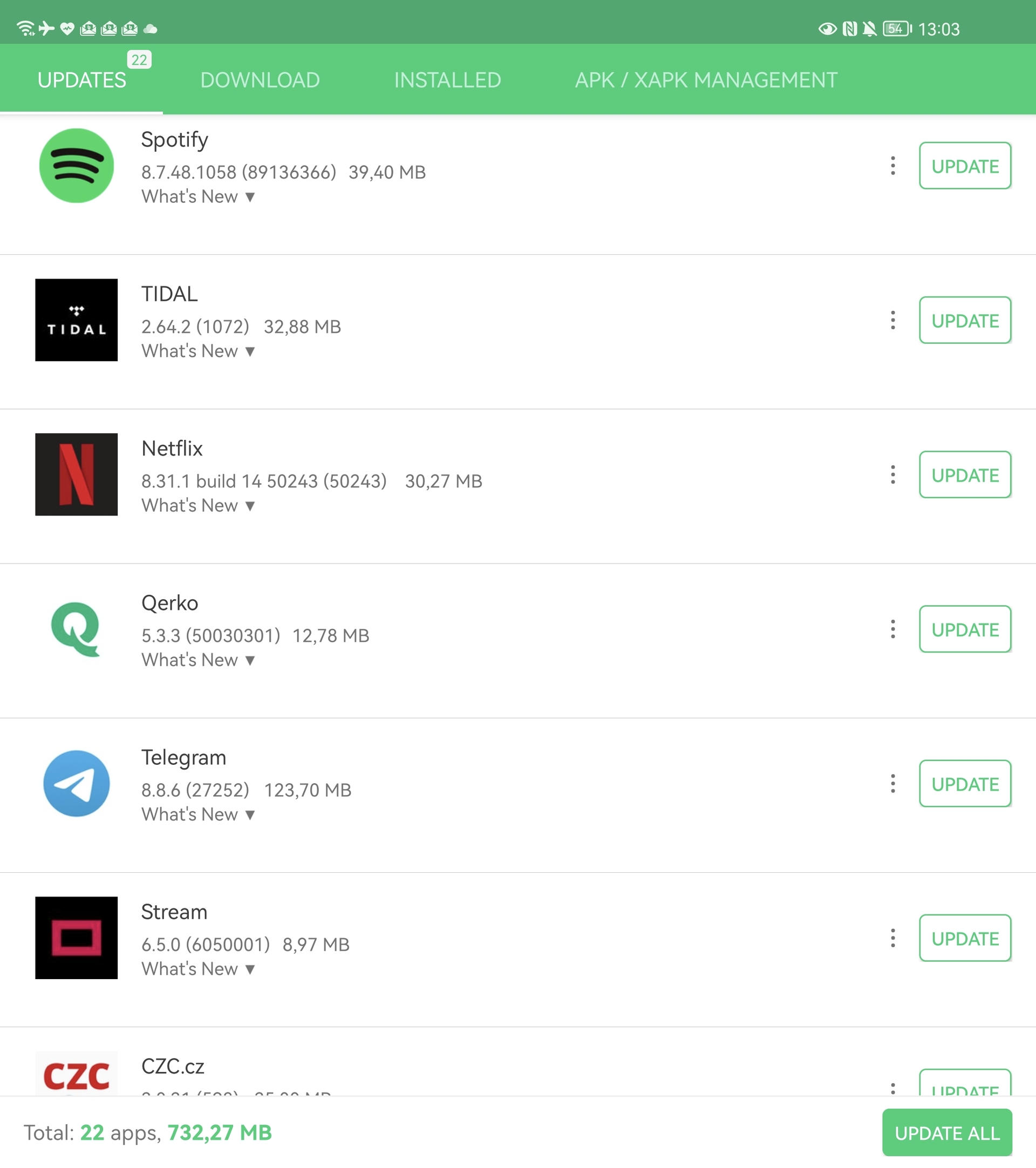This screenshot has width=1036, height=1168.
Task: Open the three-dot menu for Netflix
Action: (892, 474)
